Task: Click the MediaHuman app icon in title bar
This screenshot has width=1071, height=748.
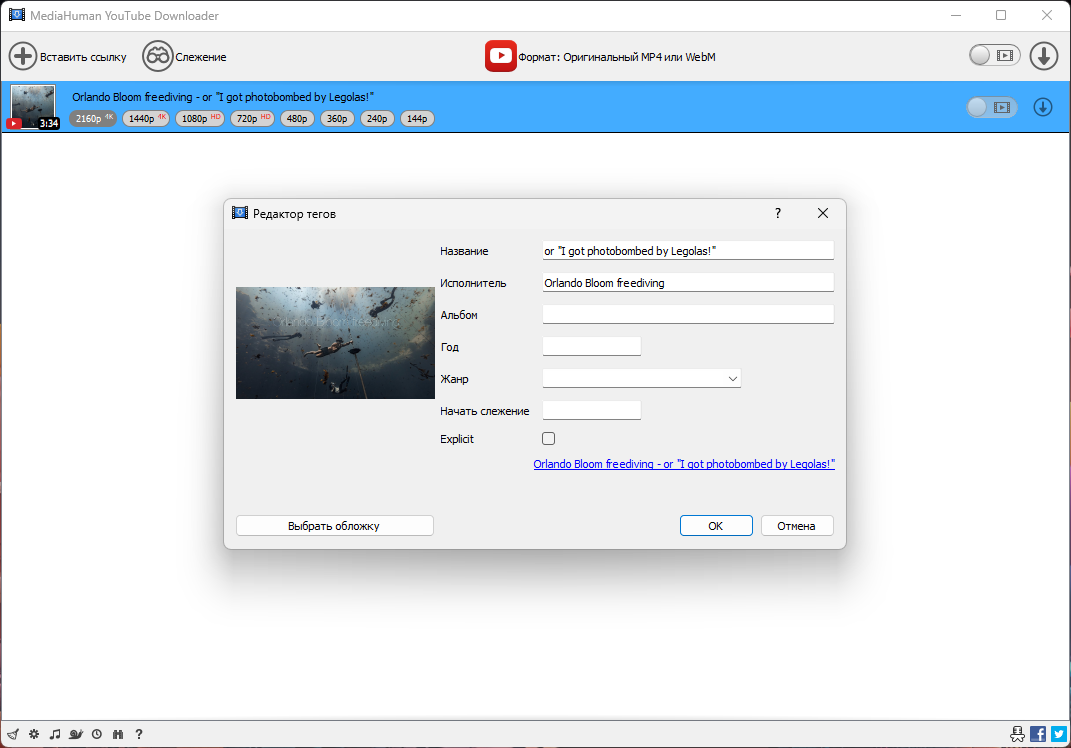Action: (x=16, y=15)
